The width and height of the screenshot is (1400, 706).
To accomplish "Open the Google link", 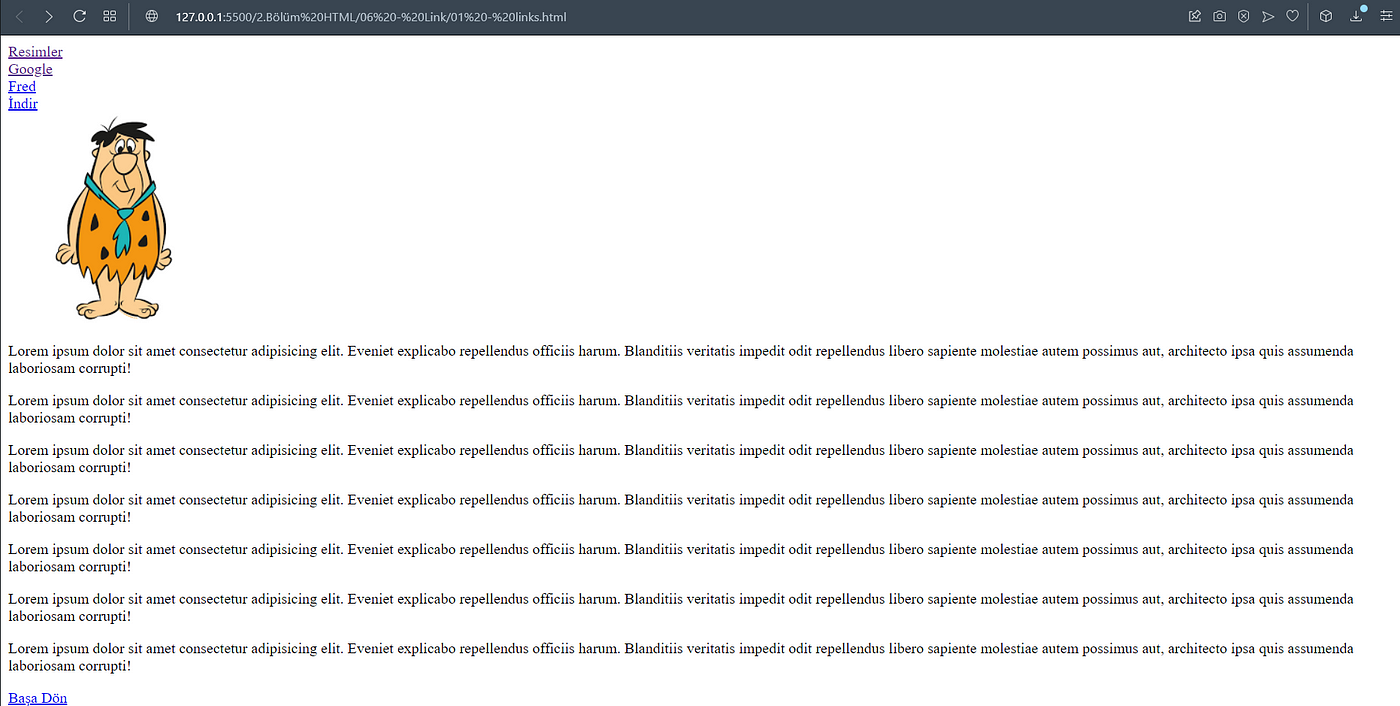I will click(30, 69).
